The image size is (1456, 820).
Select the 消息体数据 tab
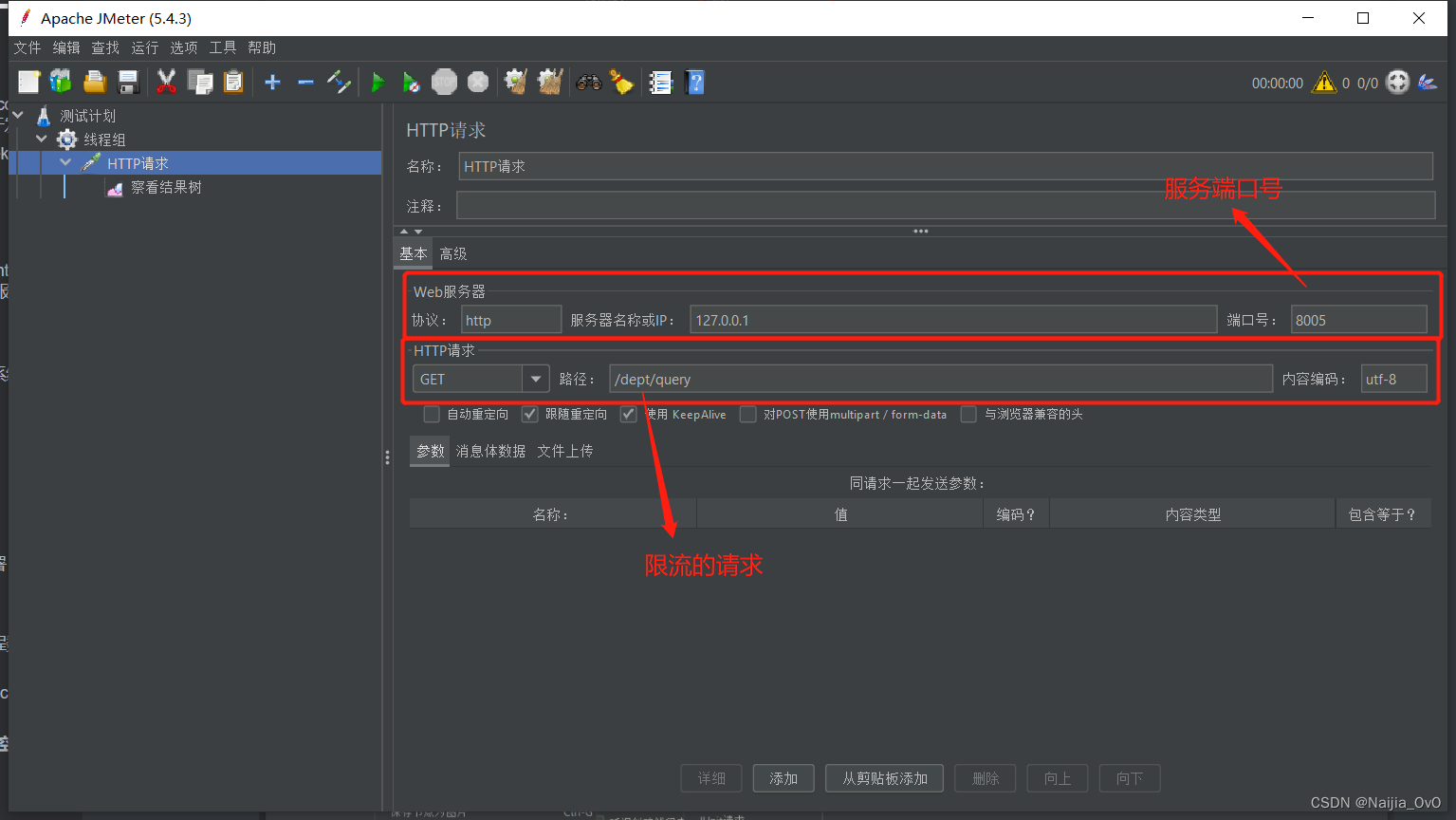(x=490, y=451)
